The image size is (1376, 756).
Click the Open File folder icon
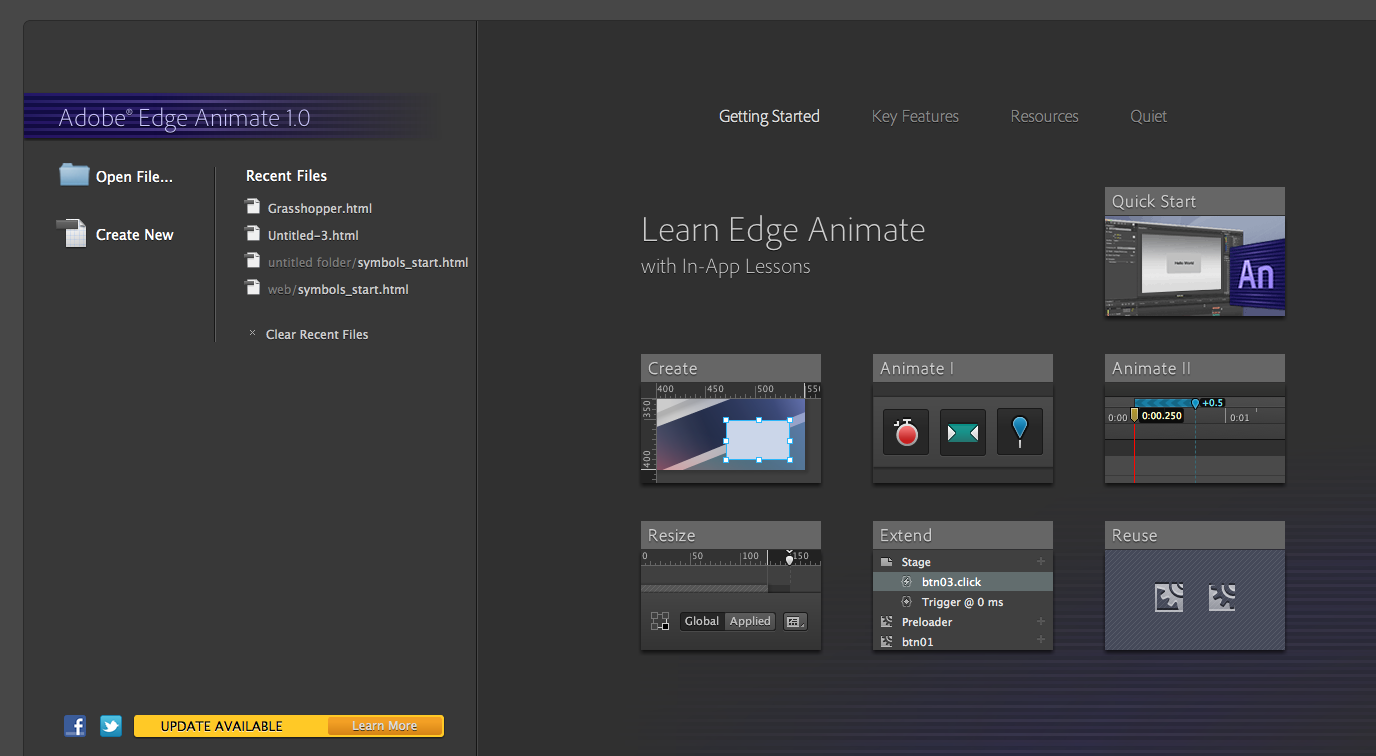[x=74, y=175]
